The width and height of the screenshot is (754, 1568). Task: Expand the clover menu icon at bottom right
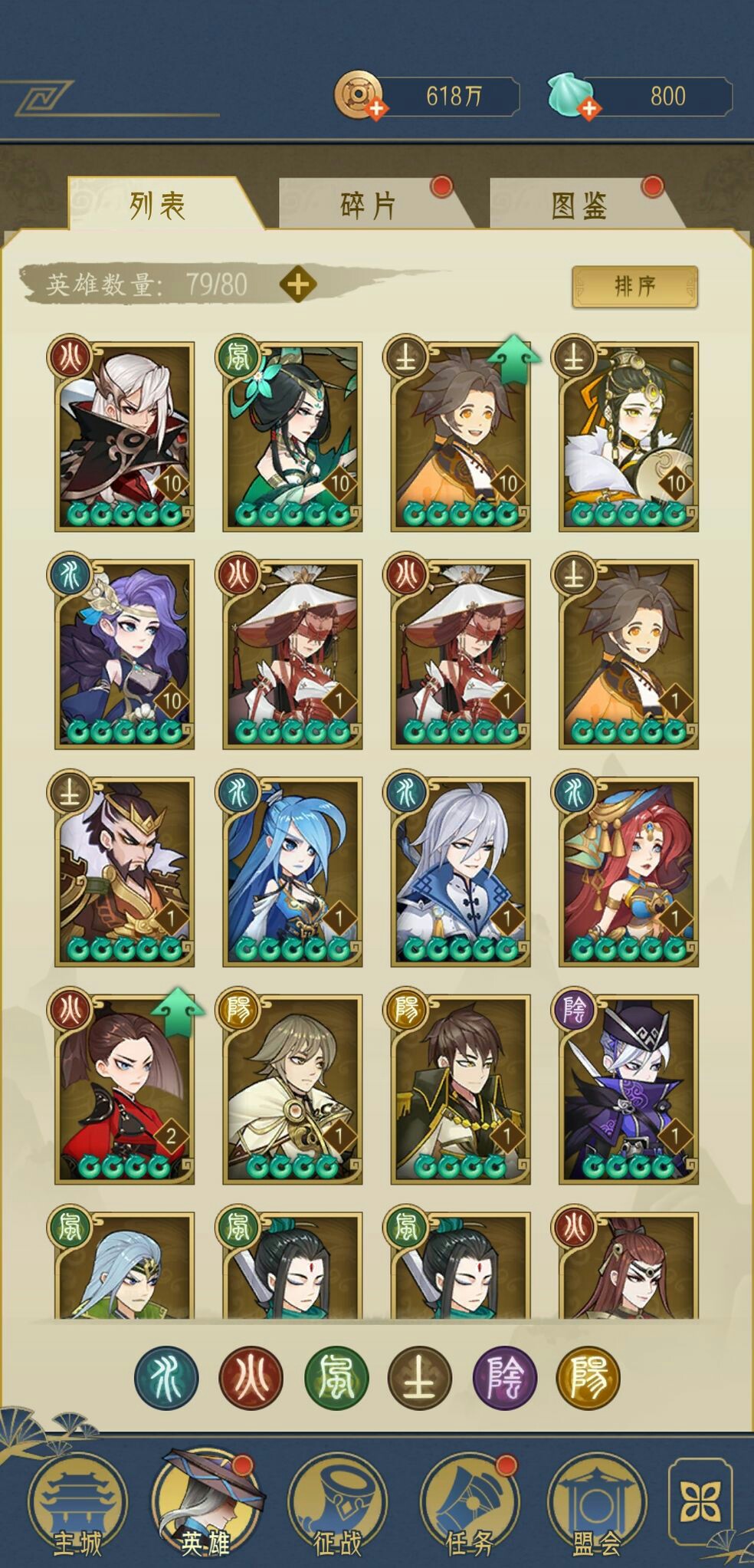point(700,1502)
